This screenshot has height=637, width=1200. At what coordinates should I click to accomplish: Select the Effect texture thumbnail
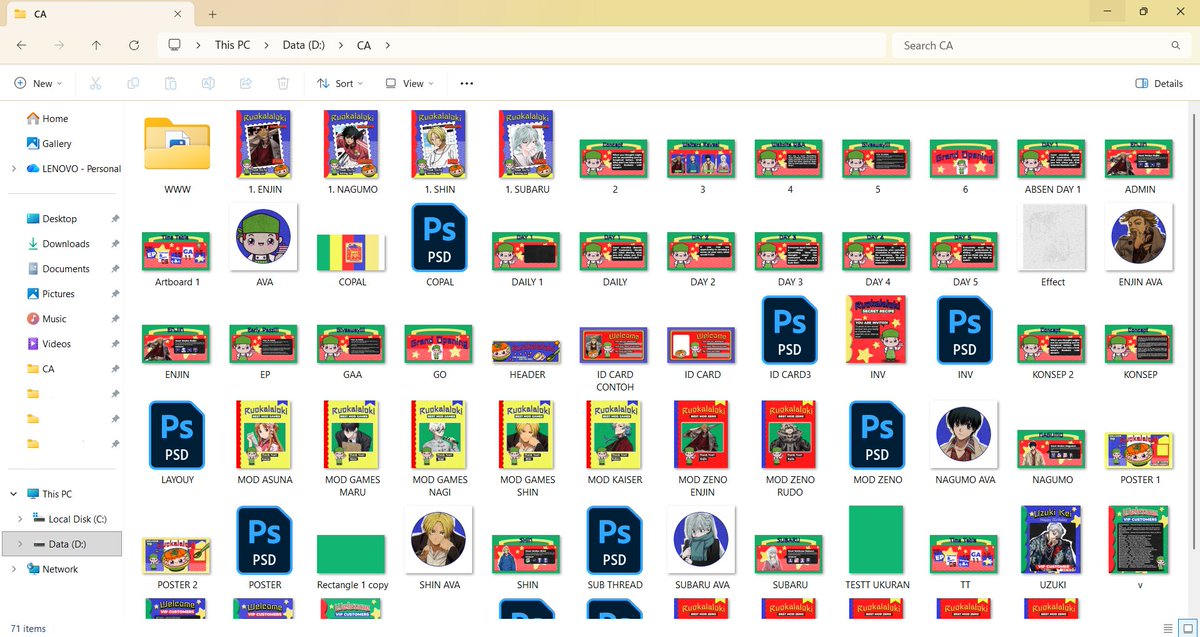[1052, 237]
